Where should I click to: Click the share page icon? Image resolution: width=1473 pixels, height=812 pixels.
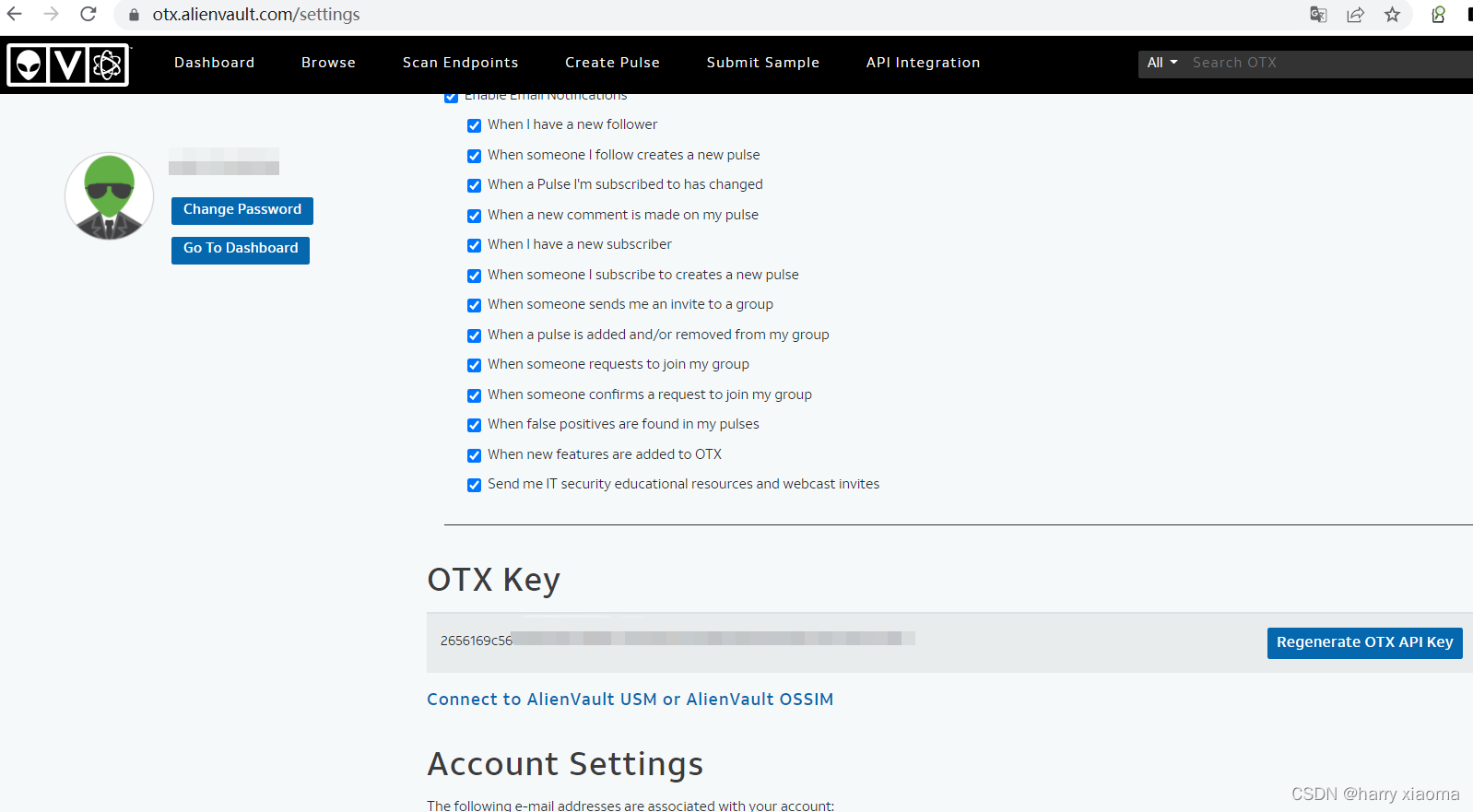click(1355, 14)
